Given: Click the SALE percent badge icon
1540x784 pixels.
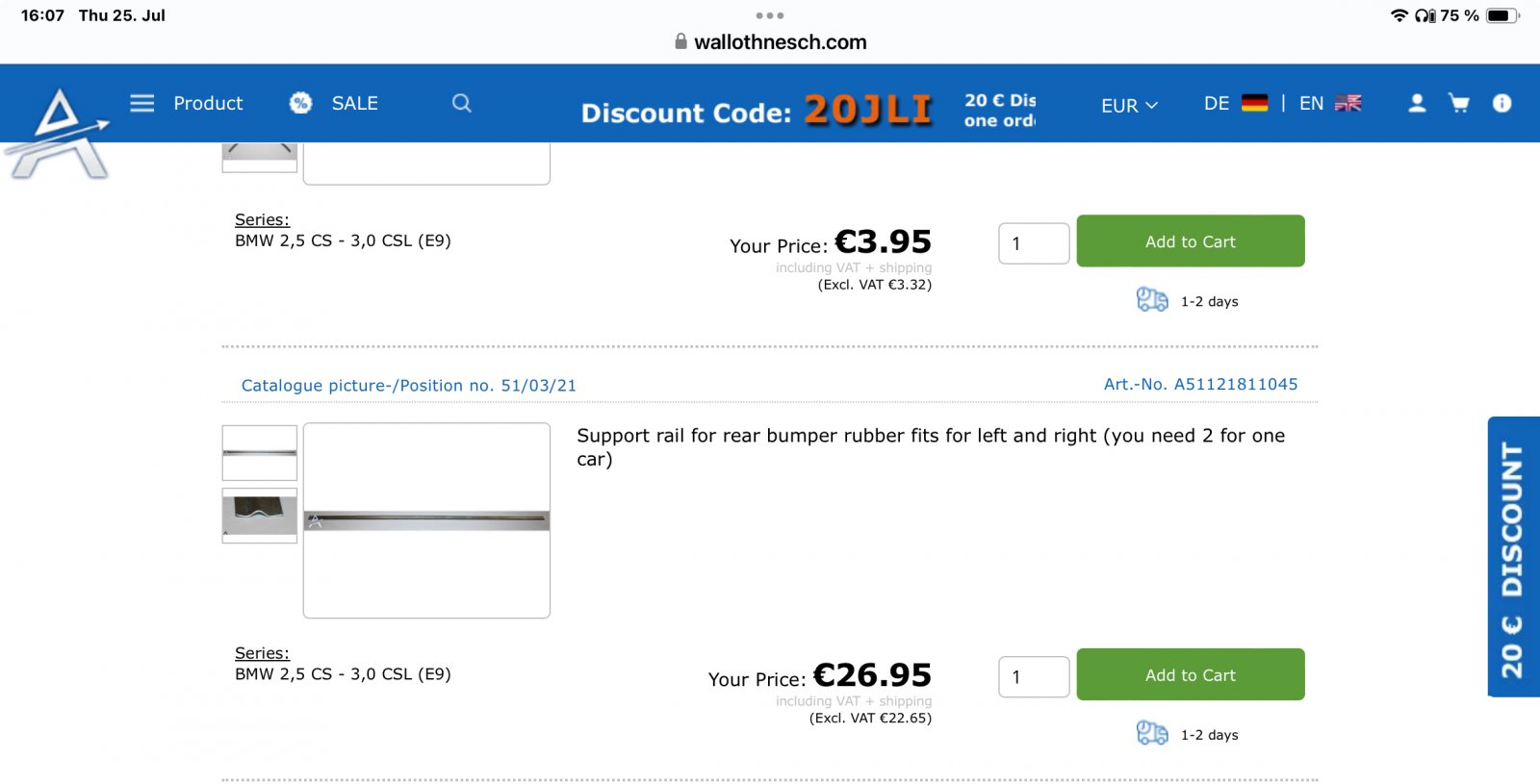Looking at the screenshot, I should tap(301, 103).
